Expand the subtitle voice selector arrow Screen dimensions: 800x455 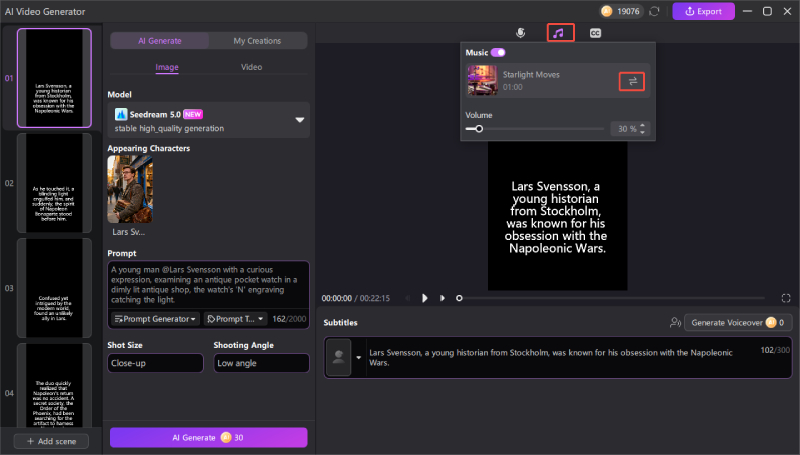click(358, 358)
